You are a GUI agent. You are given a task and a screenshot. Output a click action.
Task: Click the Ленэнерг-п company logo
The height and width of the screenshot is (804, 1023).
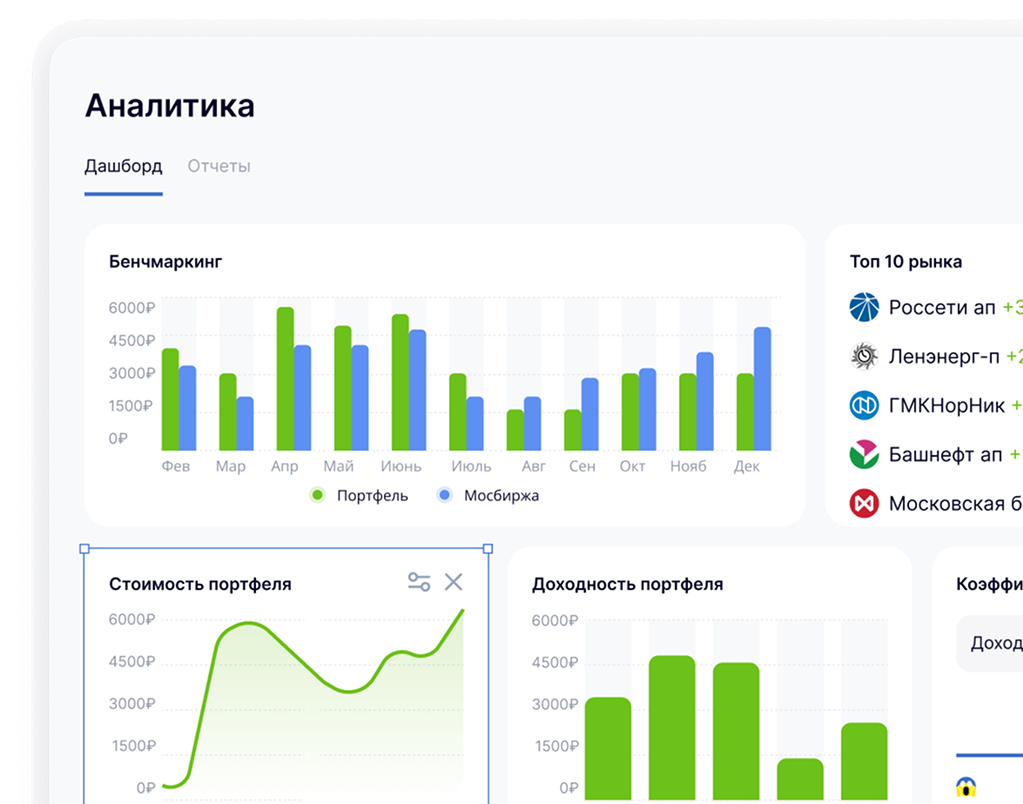coord(863,356)
